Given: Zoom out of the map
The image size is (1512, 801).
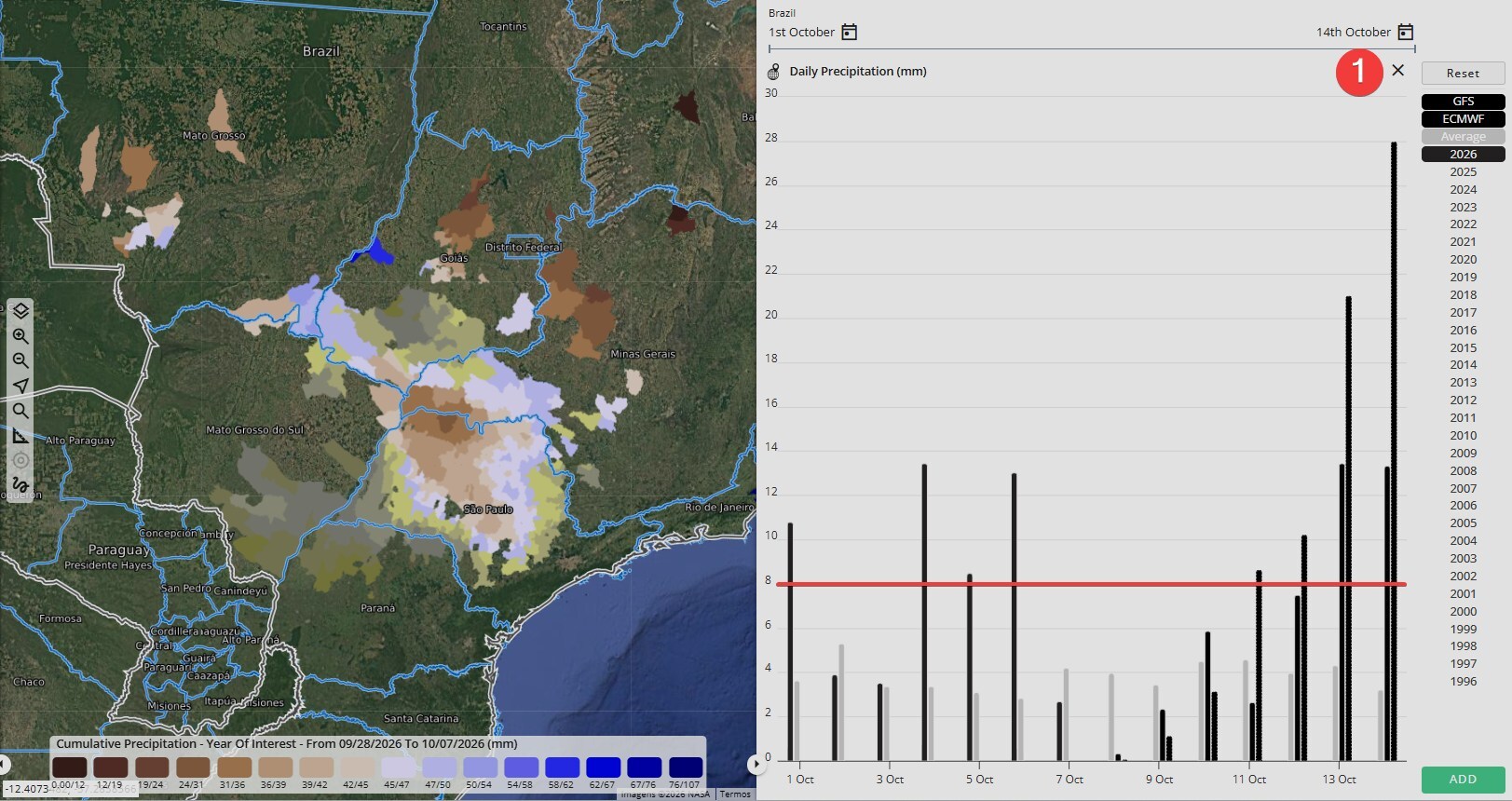Looking at the screenshot, I should tap(20, 360).
